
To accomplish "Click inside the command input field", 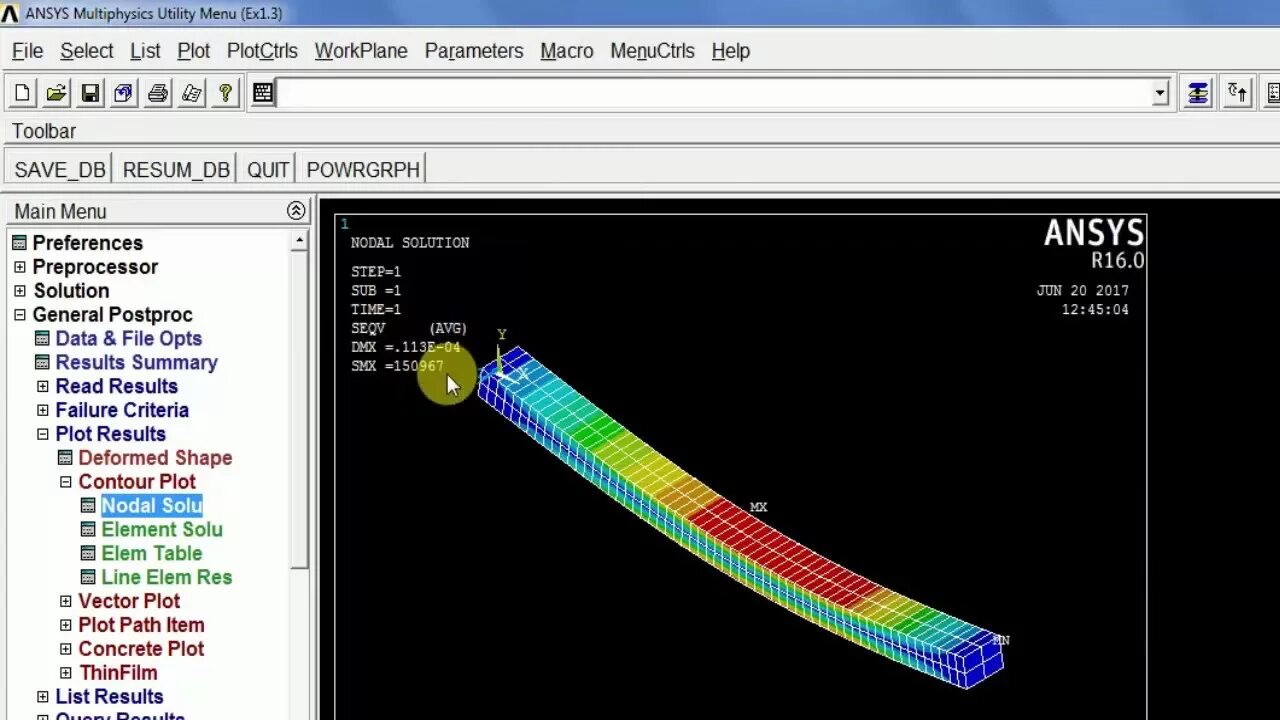I will 713,94.
